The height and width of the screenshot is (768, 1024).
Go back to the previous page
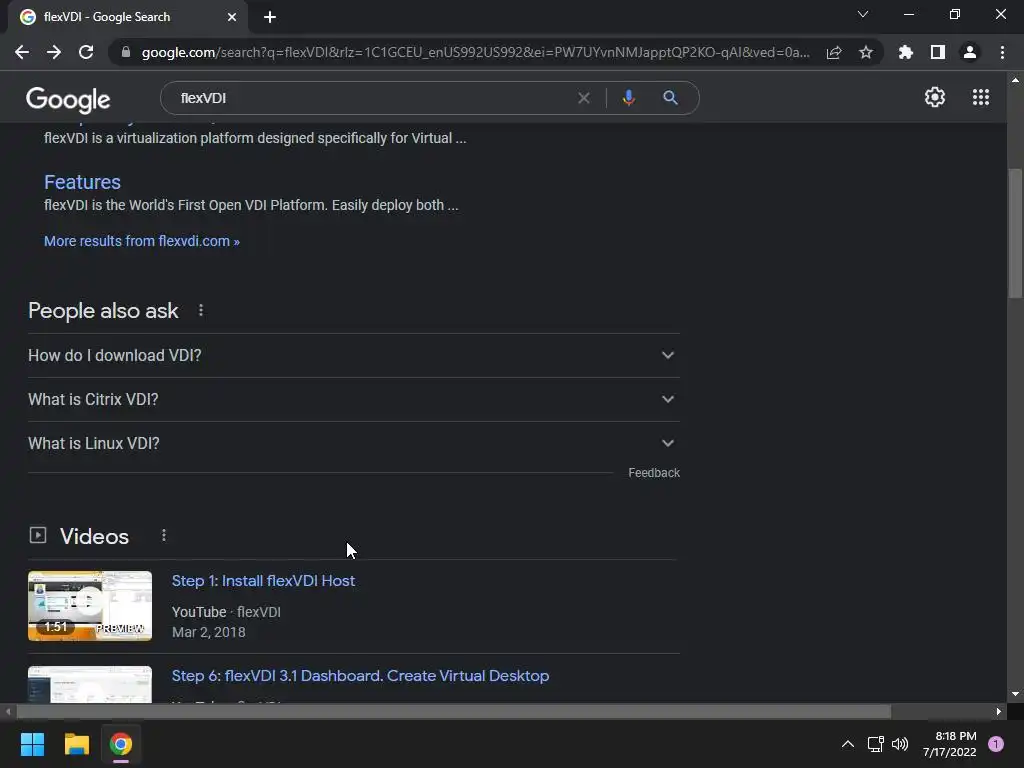[x=22, y=52]
